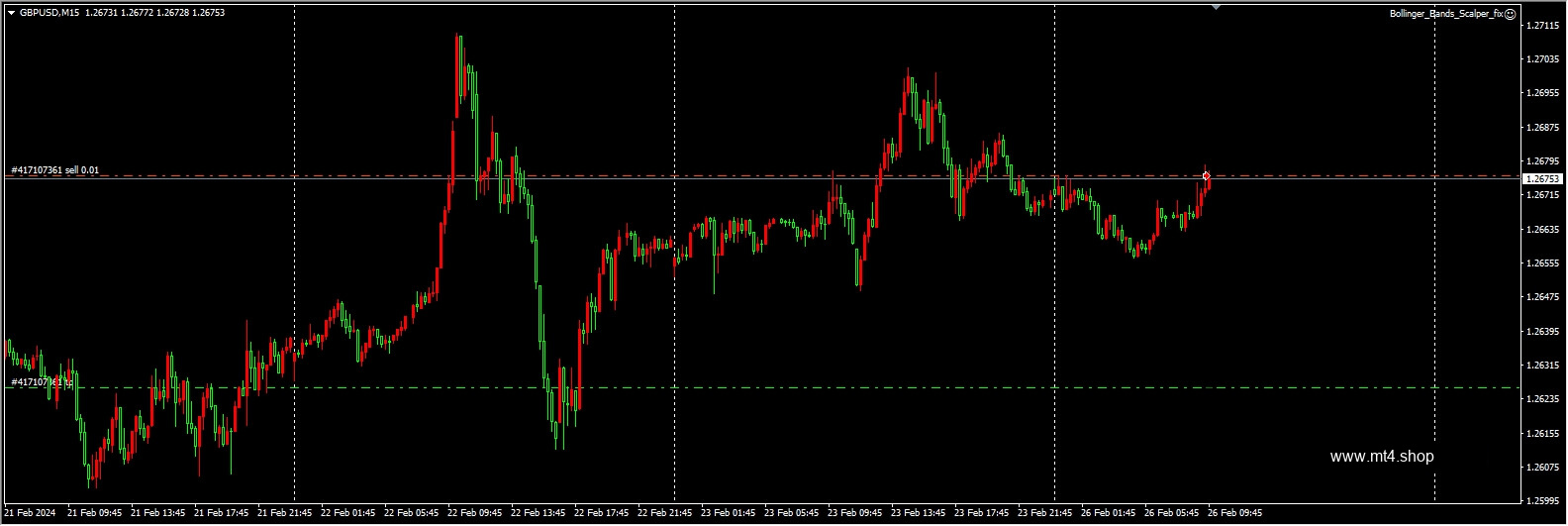Click the current price tag 1.26753
Screen dimensions: 1568x526
pyautogui.click(x=1541, y=178)
